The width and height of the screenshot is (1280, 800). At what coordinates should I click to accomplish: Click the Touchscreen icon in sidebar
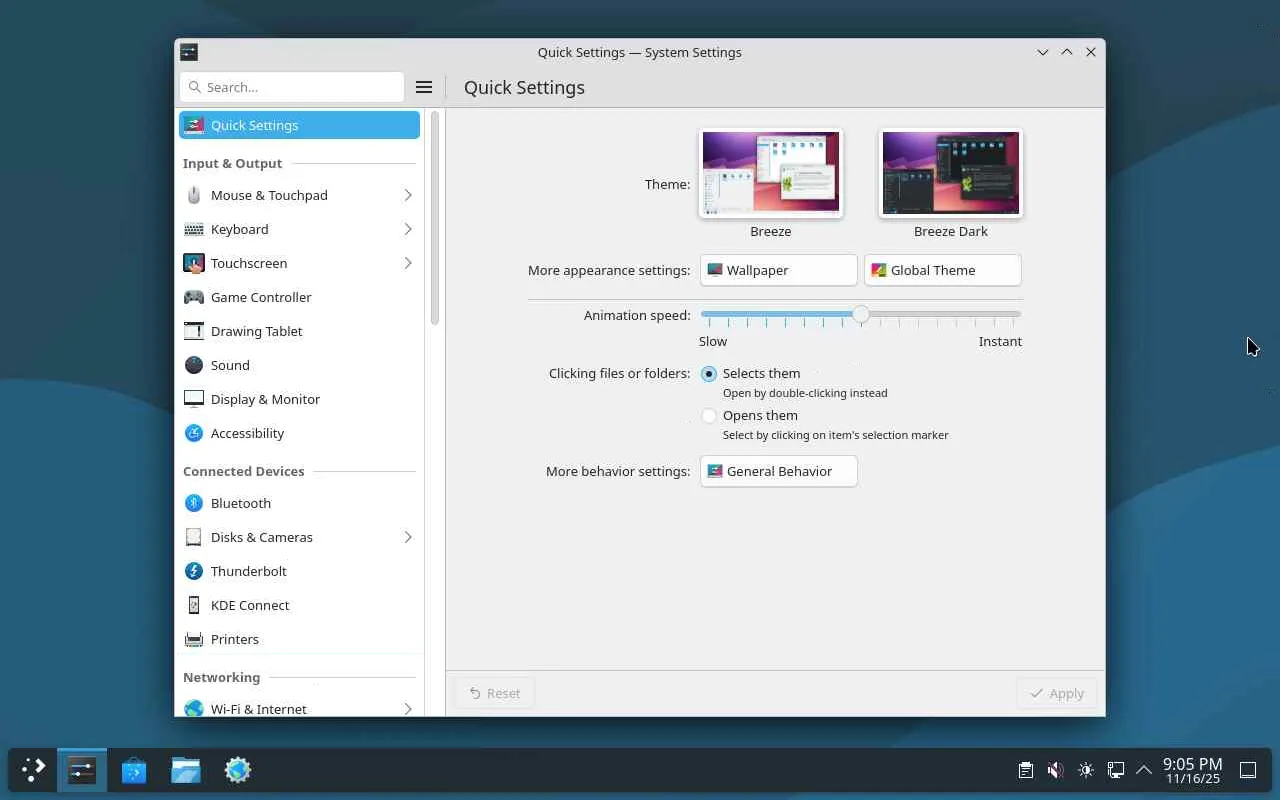coord(194,263)
